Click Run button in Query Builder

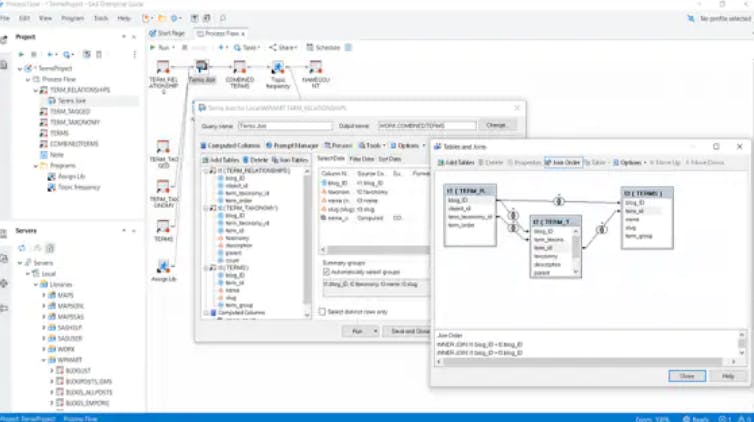[x=357, y=331]
